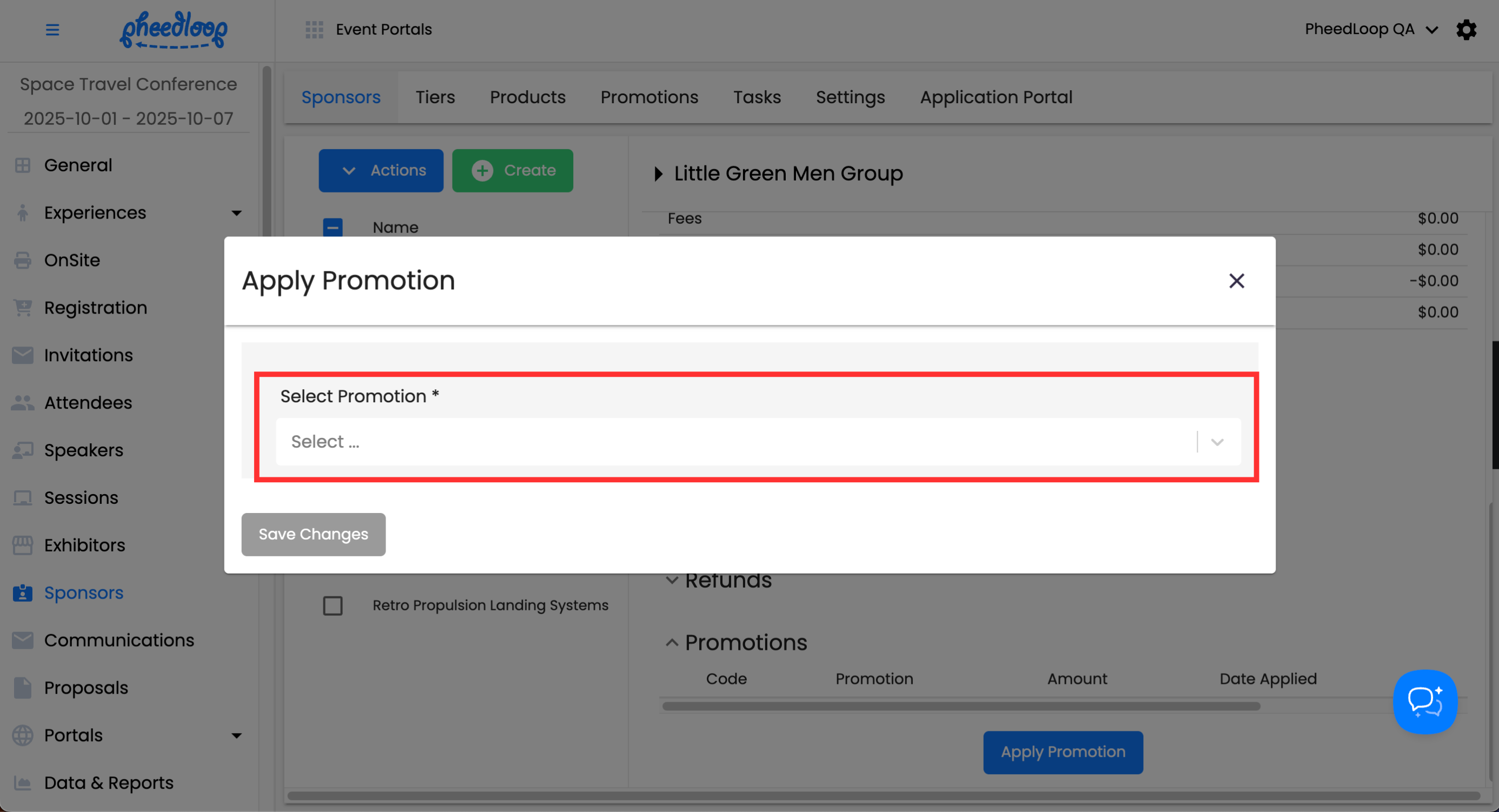Click the Save Changes button
The height and width of the screenshot is (812, 1499).
tap(313, 534)
